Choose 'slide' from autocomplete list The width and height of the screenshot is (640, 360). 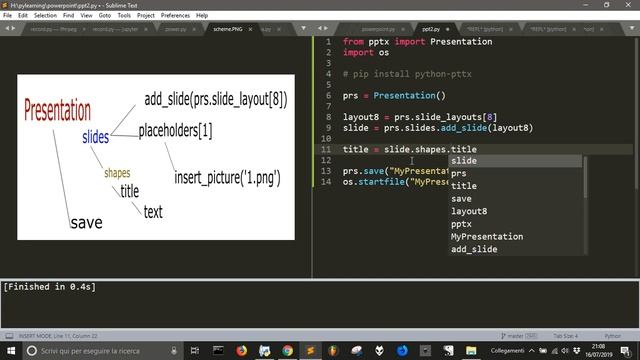(515, 161)
